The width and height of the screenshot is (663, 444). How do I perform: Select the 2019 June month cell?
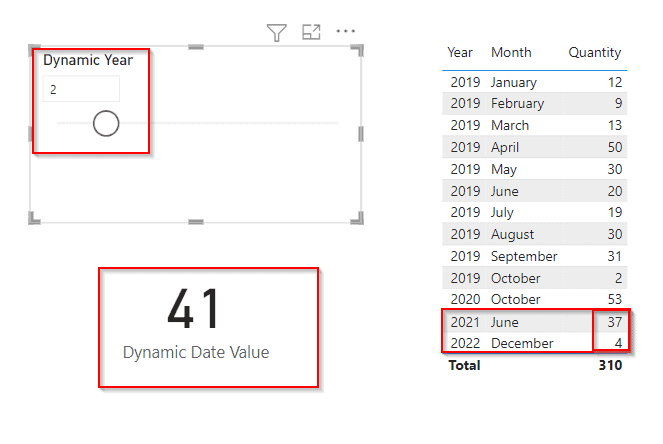pos(504,191)
